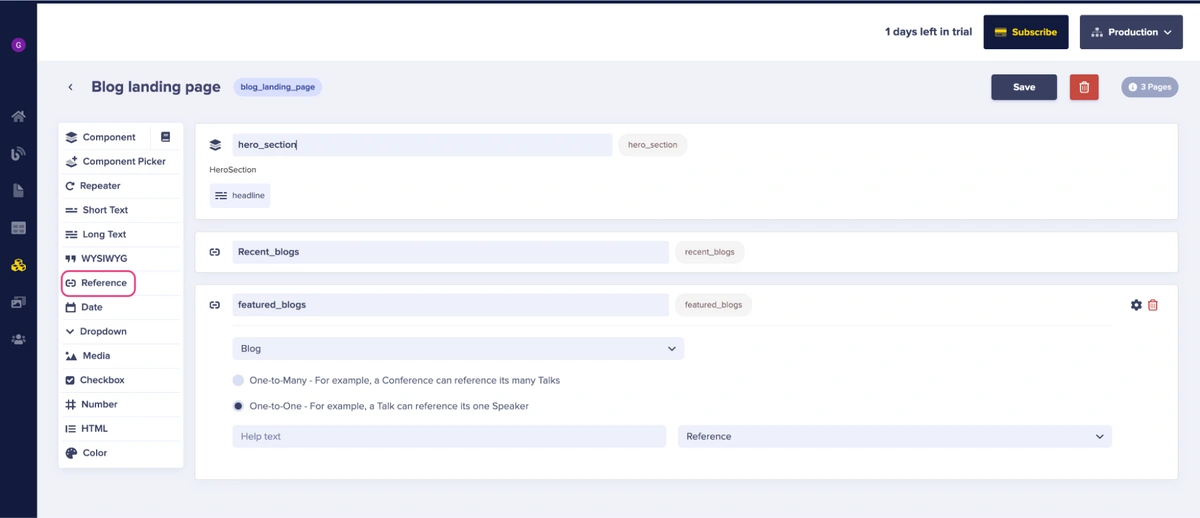Expand the Reference field type dropdown
Screen dimensions: 1200x518
[x=894, y=436]
